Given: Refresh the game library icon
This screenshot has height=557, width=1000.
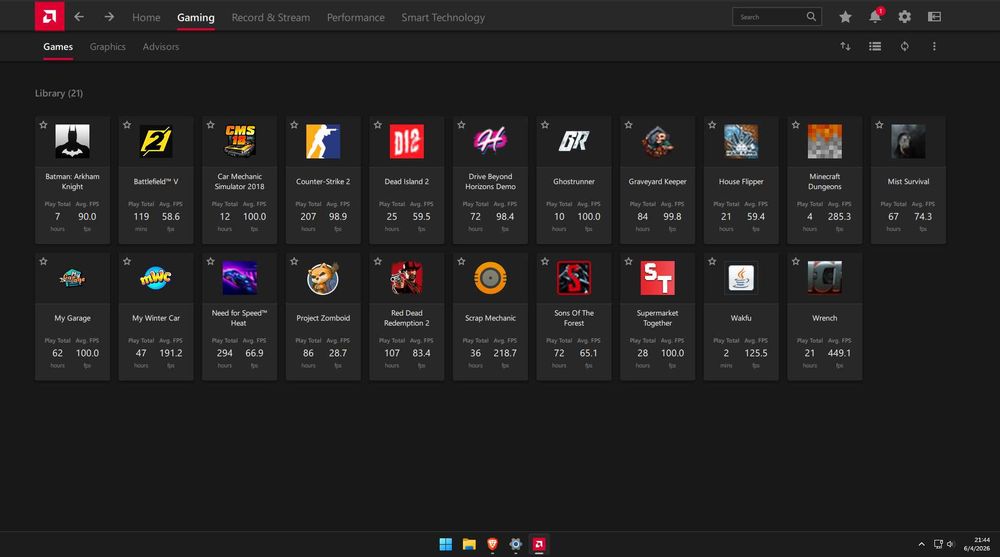Looking at the screenshot, I should point(904,47).
